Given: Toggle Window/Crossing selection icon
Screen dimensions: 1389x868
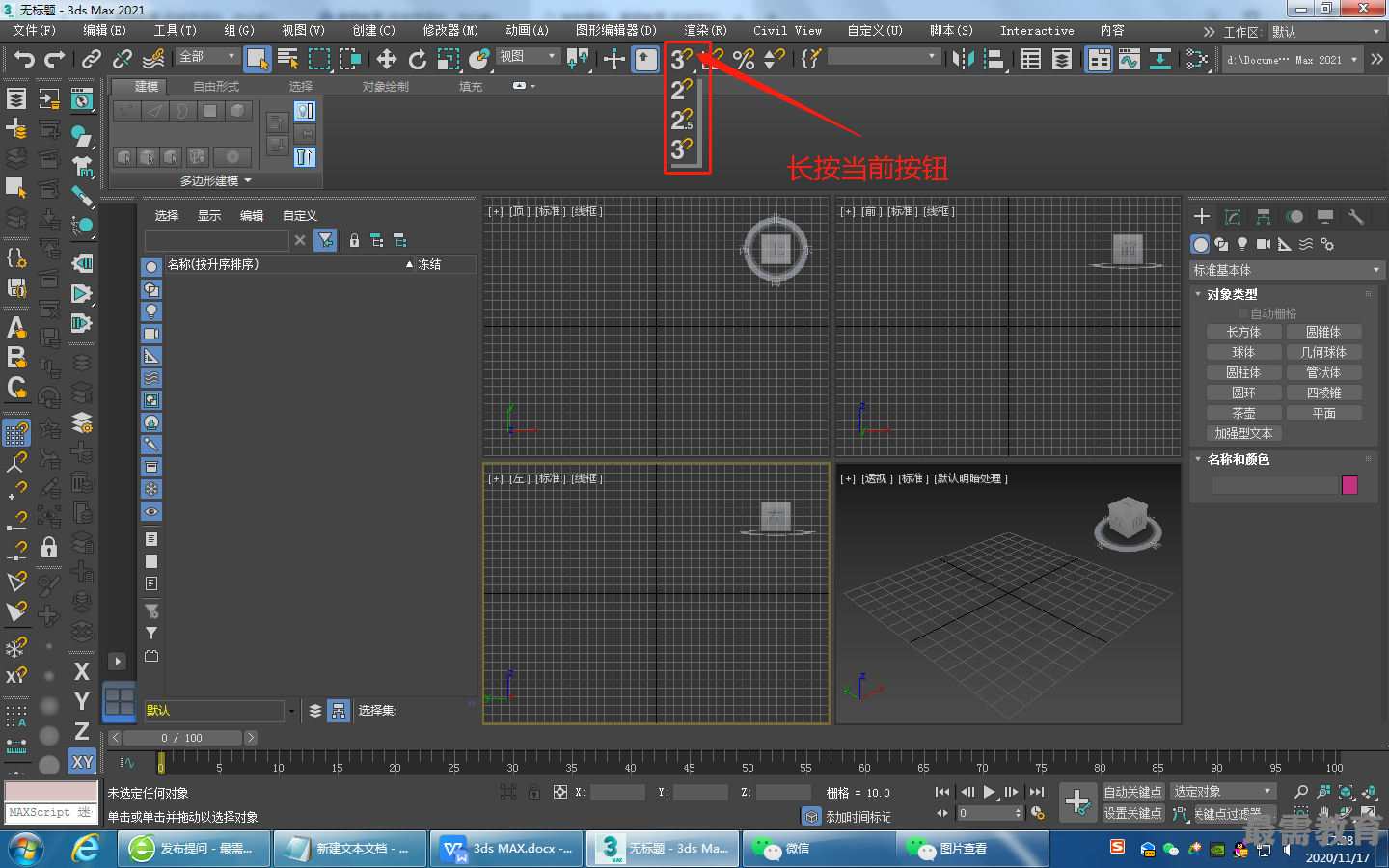Looking at the screenshot, I should 349,59.
